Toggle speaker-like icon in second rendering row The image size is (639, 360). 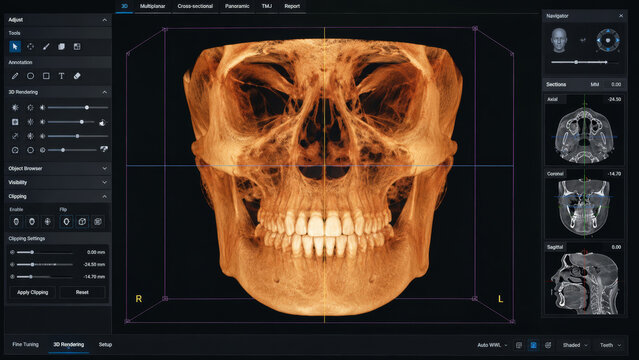(x=43, y=122)
